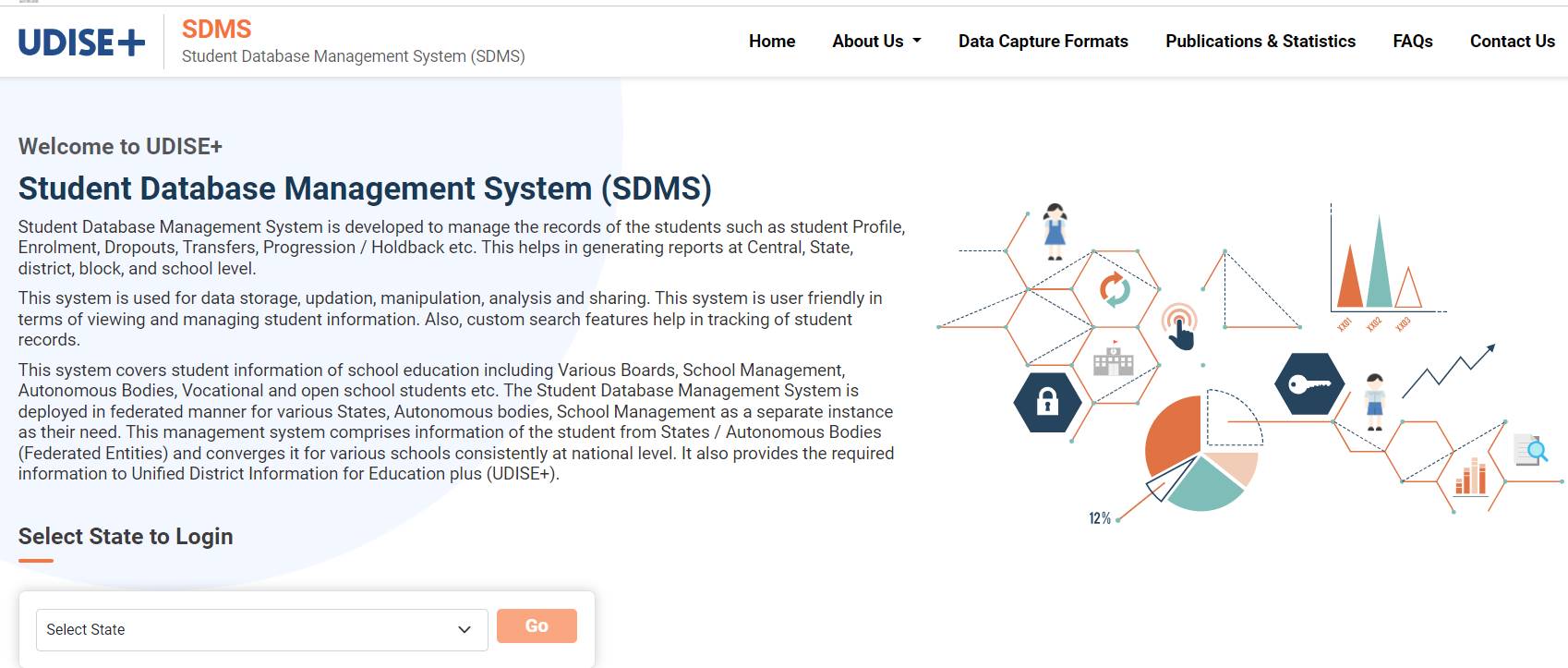Click the large 'Student Database Management System (SDMS)' heading
The height and width of the screenshot is (668, 1568).
(x=365, y=188)
